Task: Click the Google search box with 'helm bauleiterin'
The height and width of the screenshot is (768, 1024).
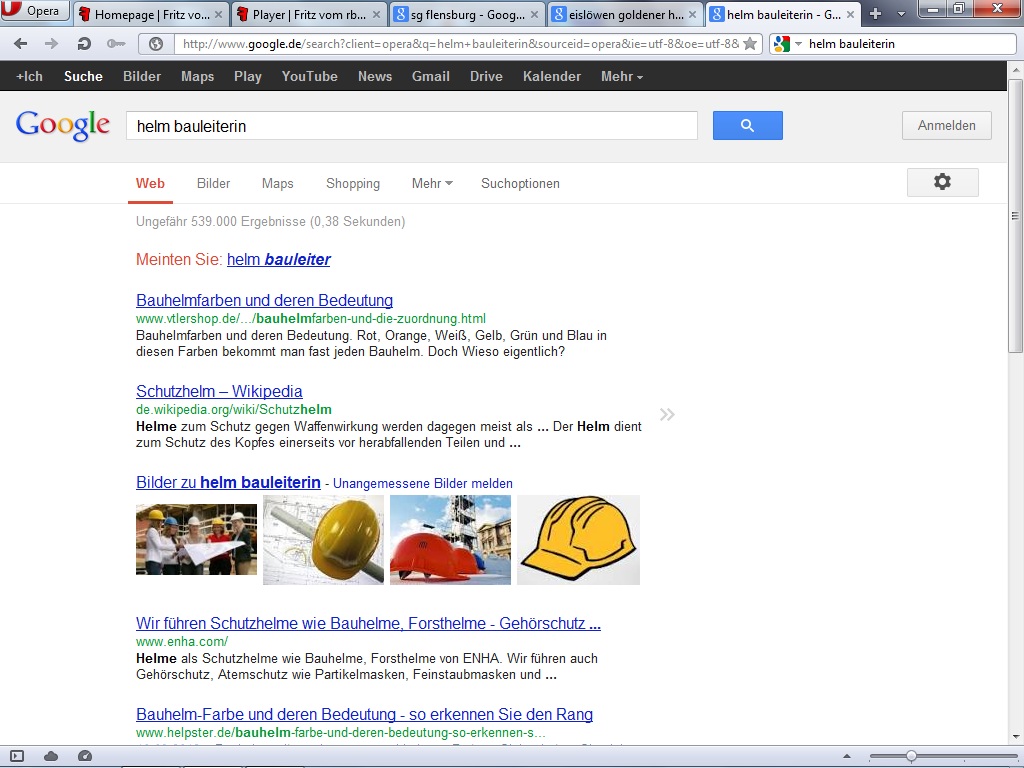Action: (x=412, y=125)
